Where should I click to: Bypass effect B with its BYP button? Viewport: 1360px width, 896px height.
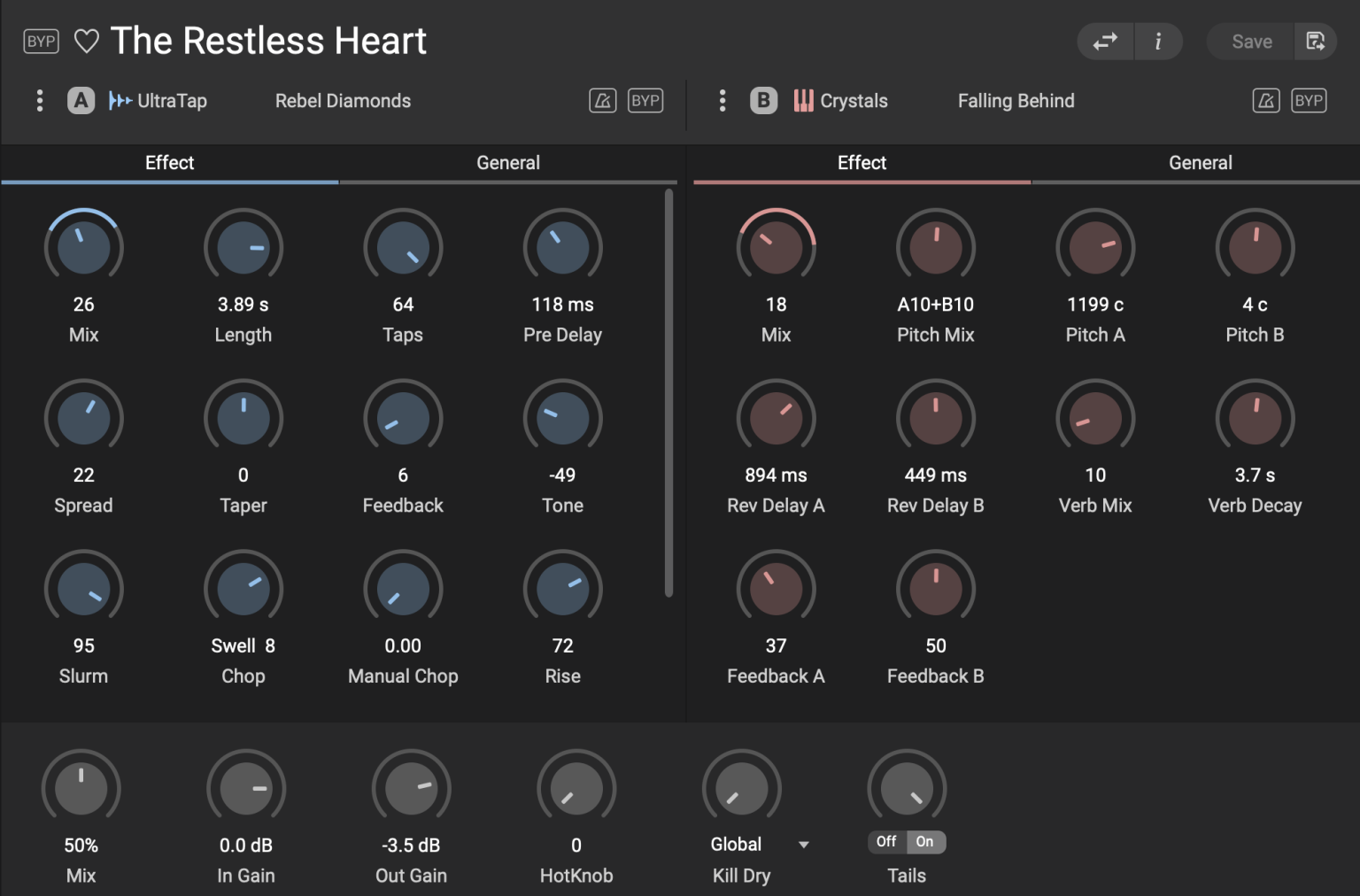pyautogui.click(x=1309, y=101)
